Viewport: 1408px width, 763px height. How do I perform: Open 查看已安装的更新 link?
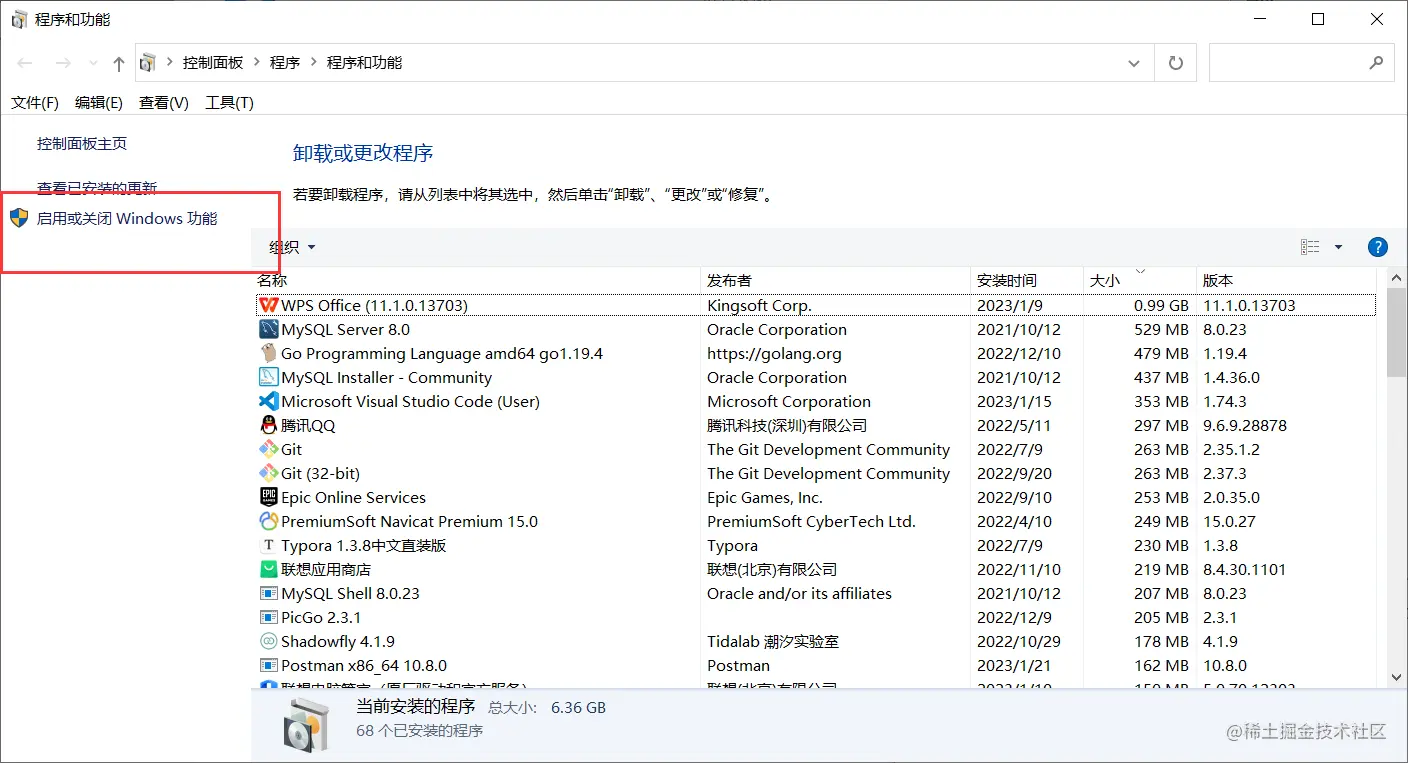pos(97,187)
